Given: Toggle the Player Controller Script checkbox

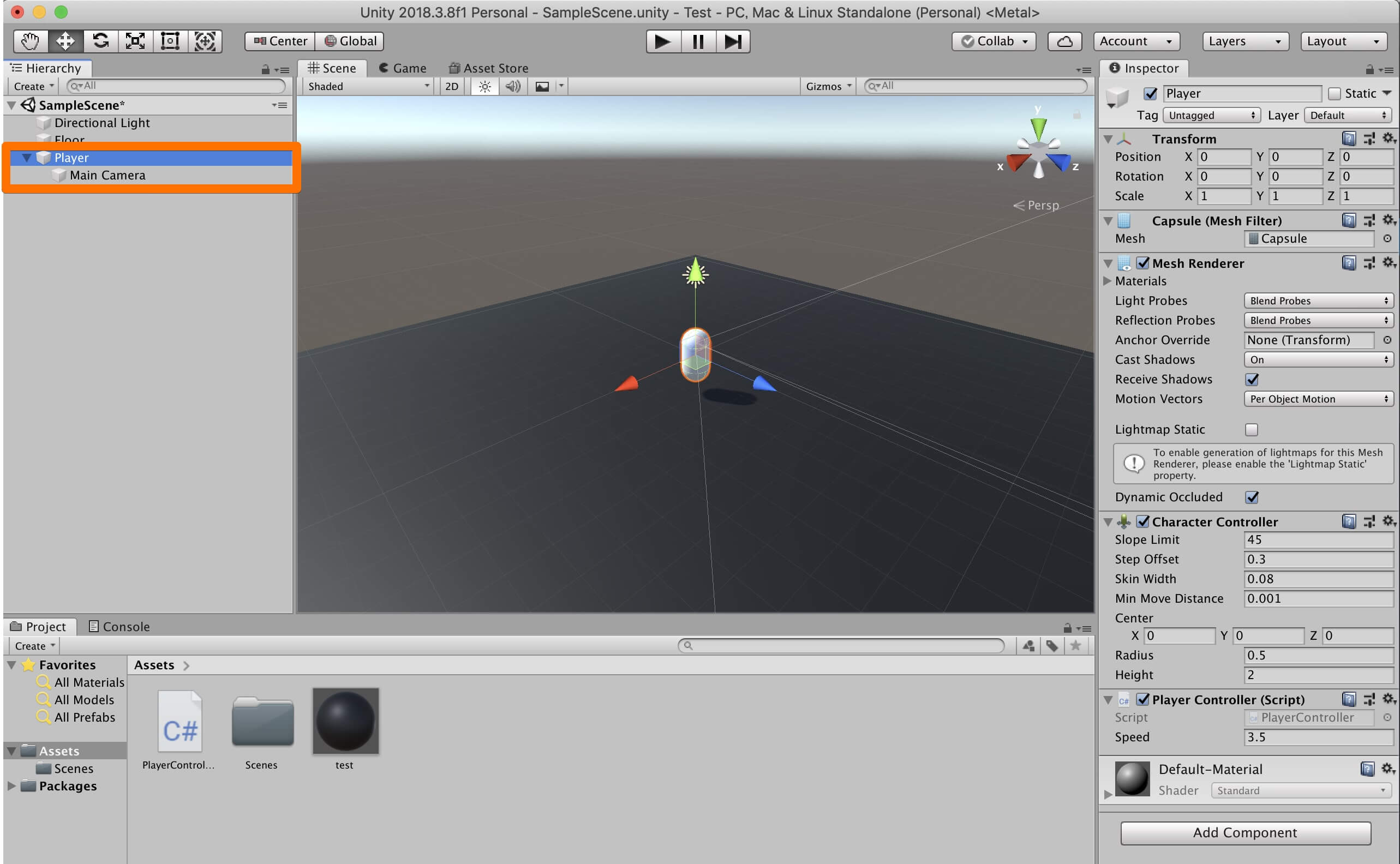Looking at the screenshot, I should tap(1141, 699).
